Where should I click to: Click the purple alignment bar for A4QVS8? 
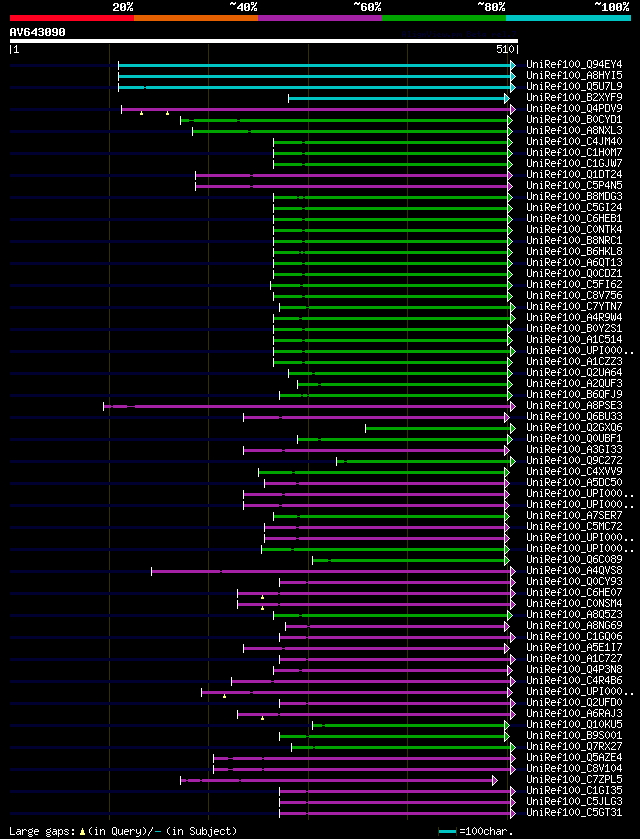(331, 571)
